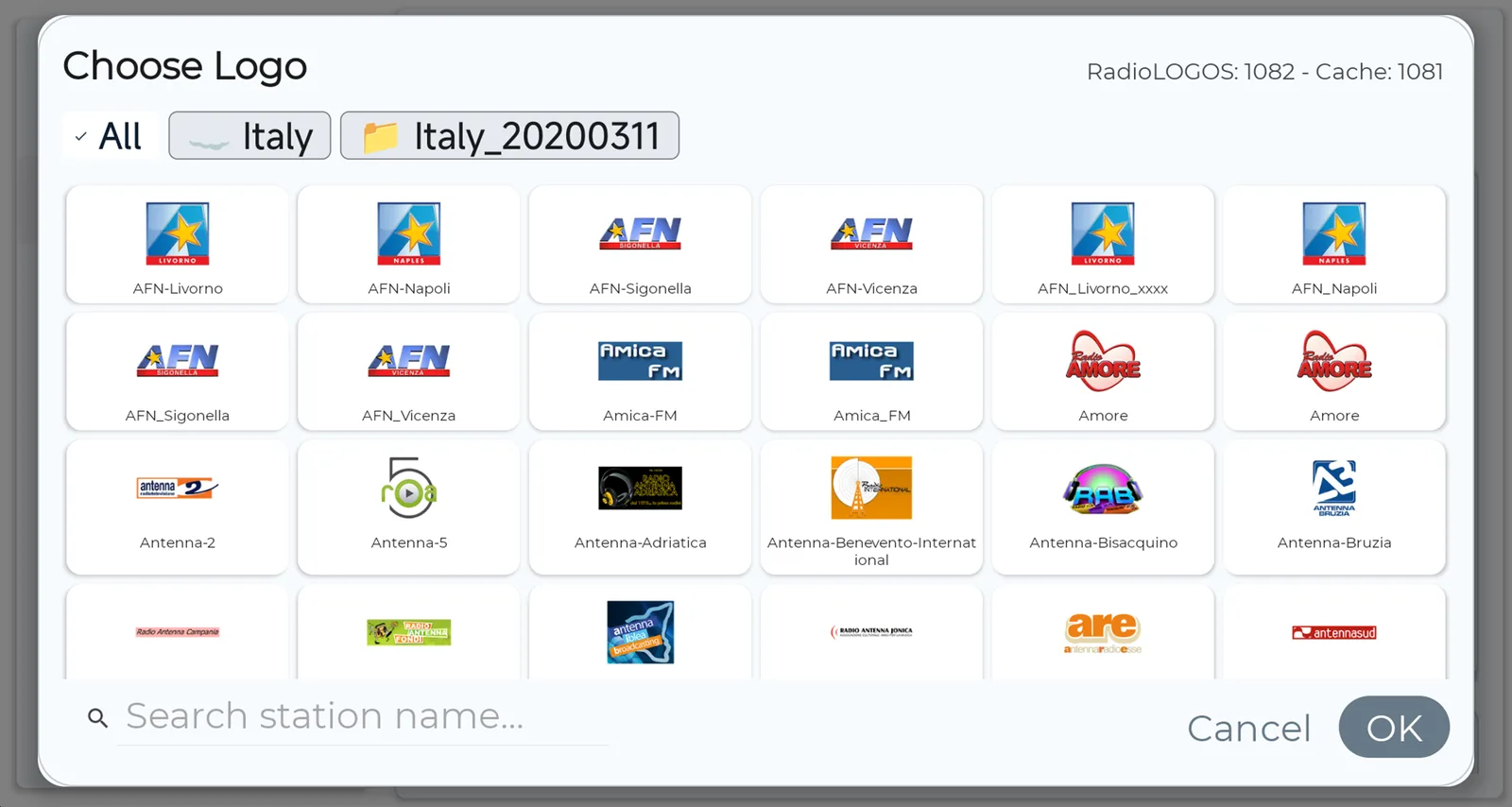Pick the Antenna Iblea broadcasting logo
Image resolution: width=1512 pixels, height=807 pixels.
click(x=640, y=631)
